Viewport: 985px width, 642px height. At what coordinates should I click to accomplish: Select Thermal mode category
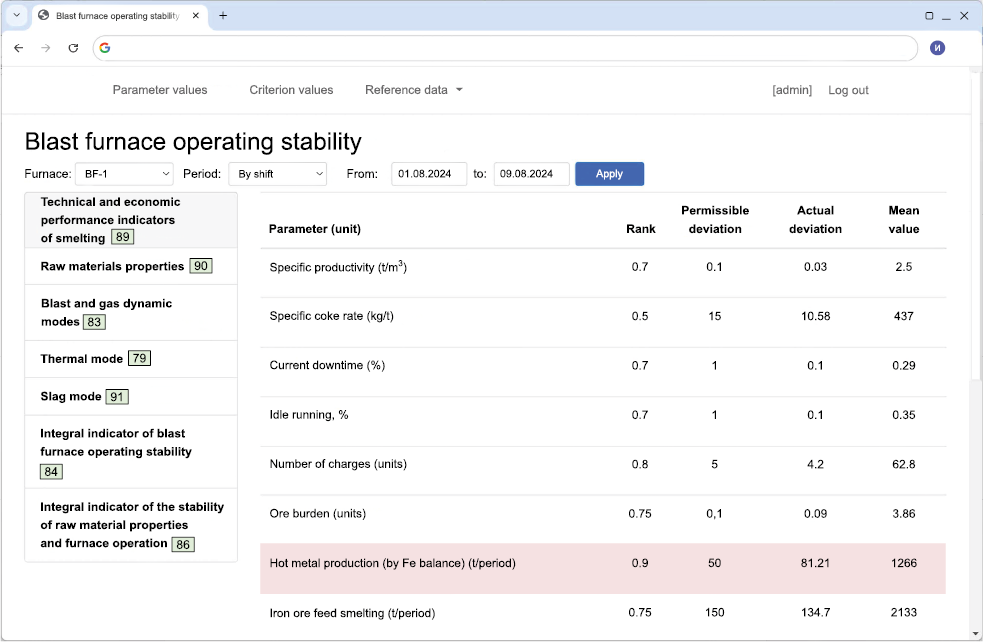[x=82, y=359]
